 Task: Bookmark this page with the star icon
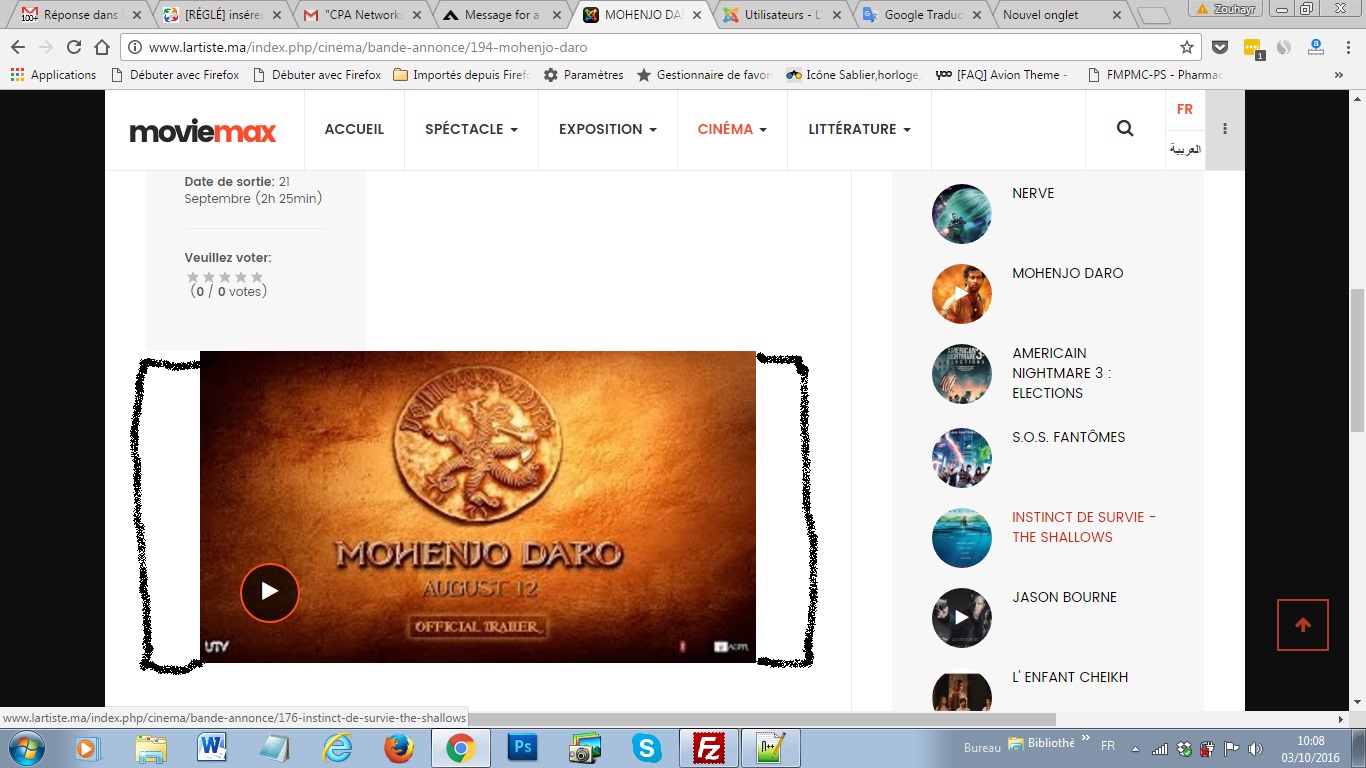pyautogui.click(x=1187, y=47)
